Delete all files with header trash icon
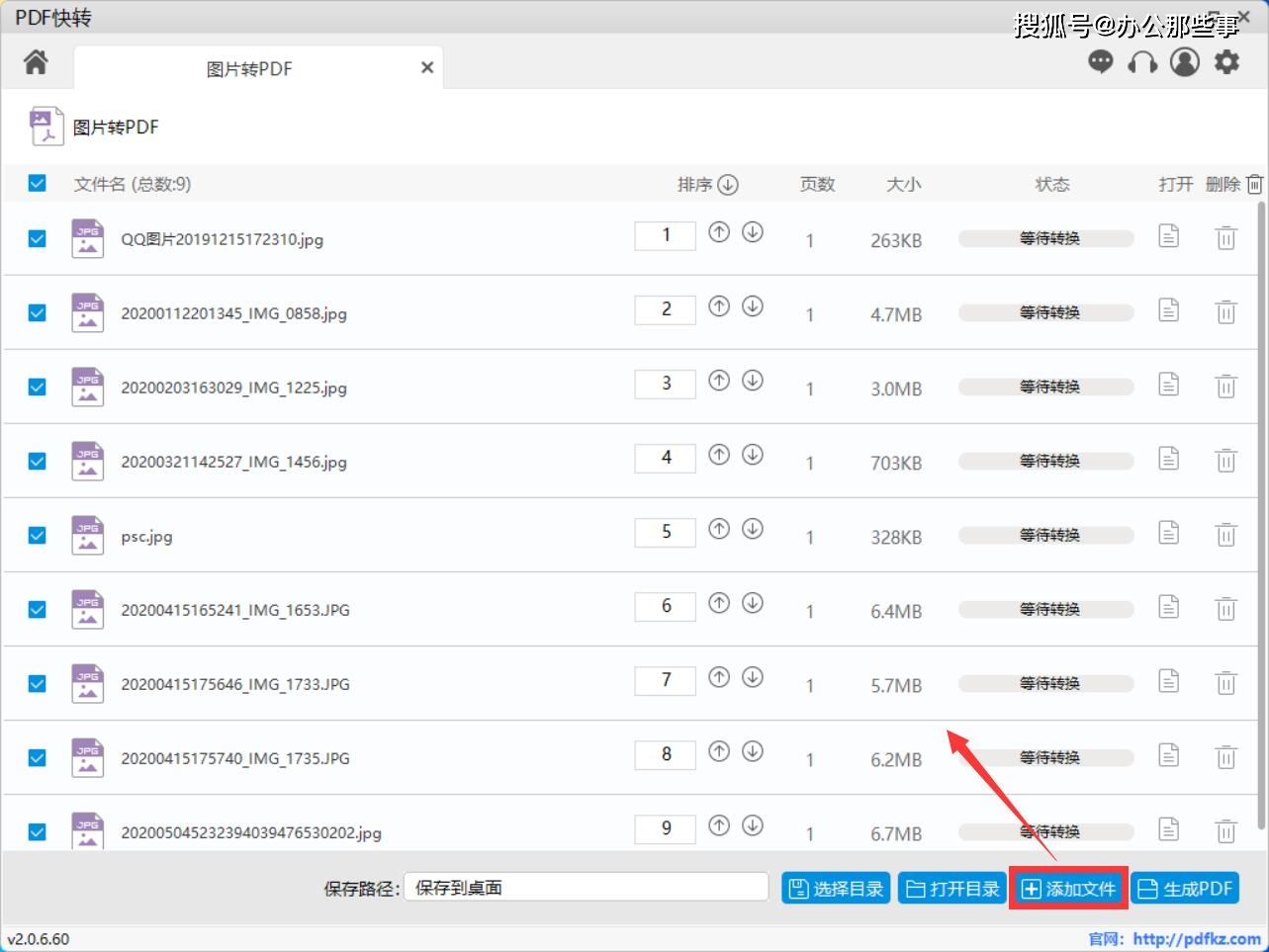The width and height of the screenshot is (1269, 952). pos(1254,184)
